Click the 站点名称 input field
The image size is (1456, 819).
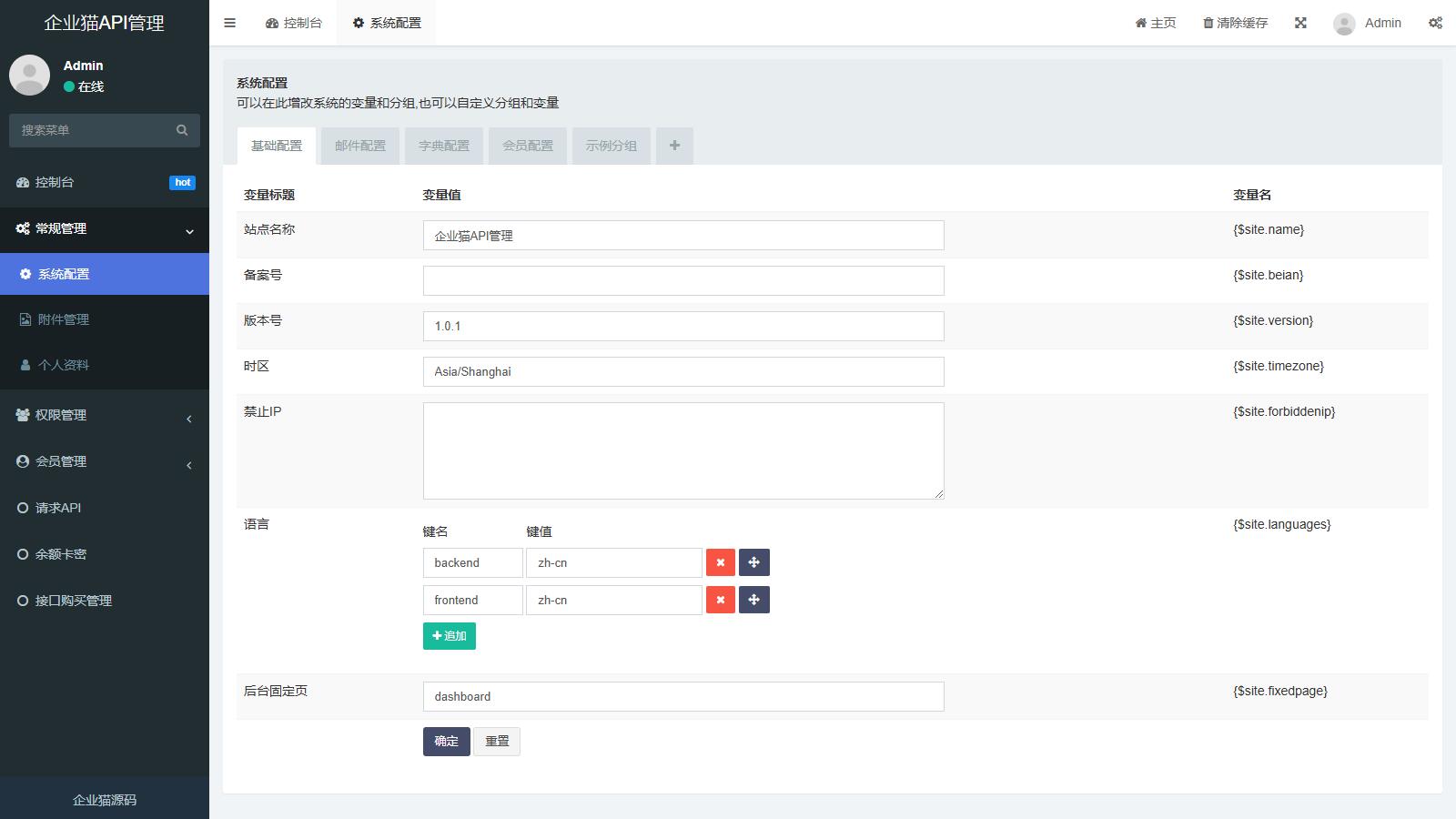[x=682, y=236]
